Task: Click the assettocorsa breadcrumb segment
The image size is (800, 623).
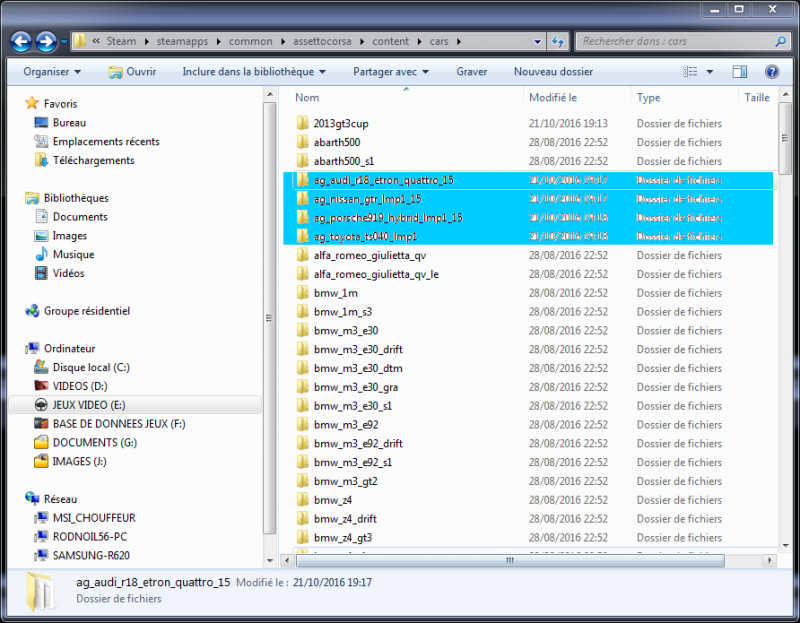Action: click(322, 41)
